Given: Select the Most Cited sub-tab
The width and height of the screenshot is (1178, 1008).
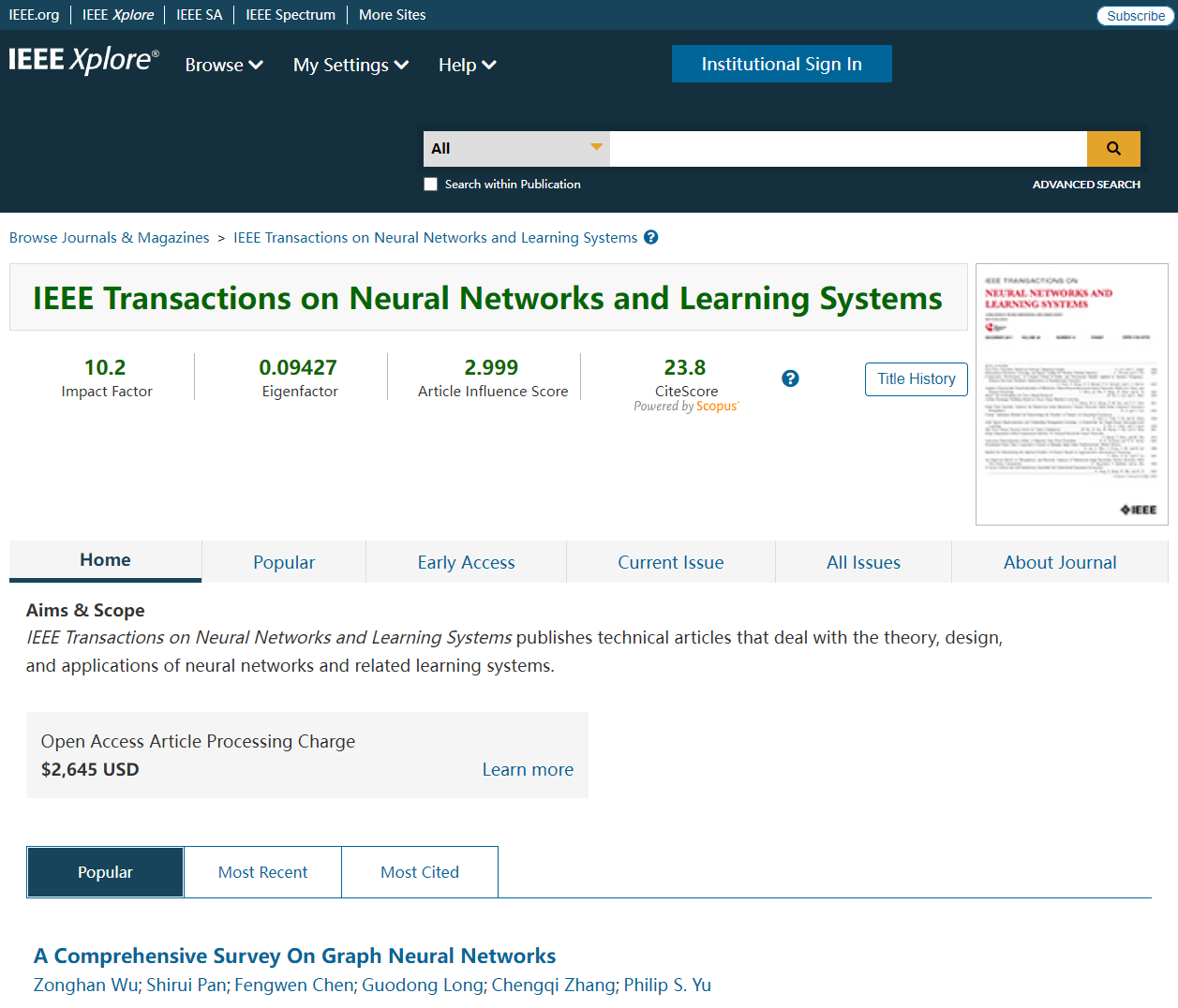Looking at the screenshot, I should (x=420, y=872).
